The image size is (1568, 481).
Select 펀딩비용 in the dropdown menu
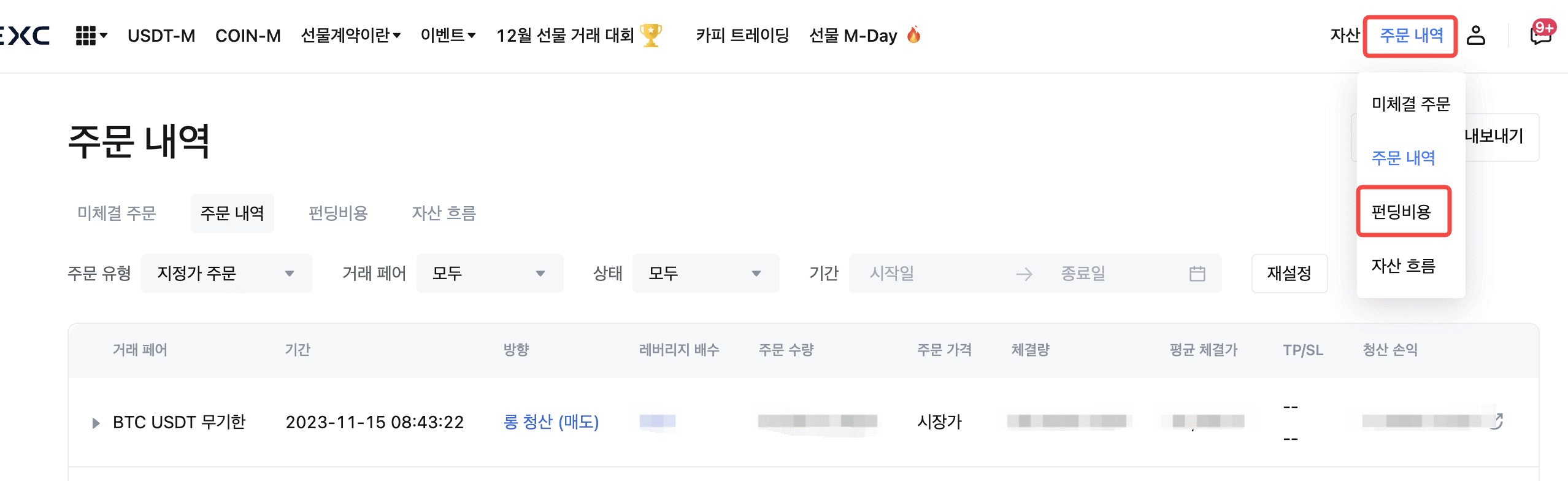coord(1402,212)
